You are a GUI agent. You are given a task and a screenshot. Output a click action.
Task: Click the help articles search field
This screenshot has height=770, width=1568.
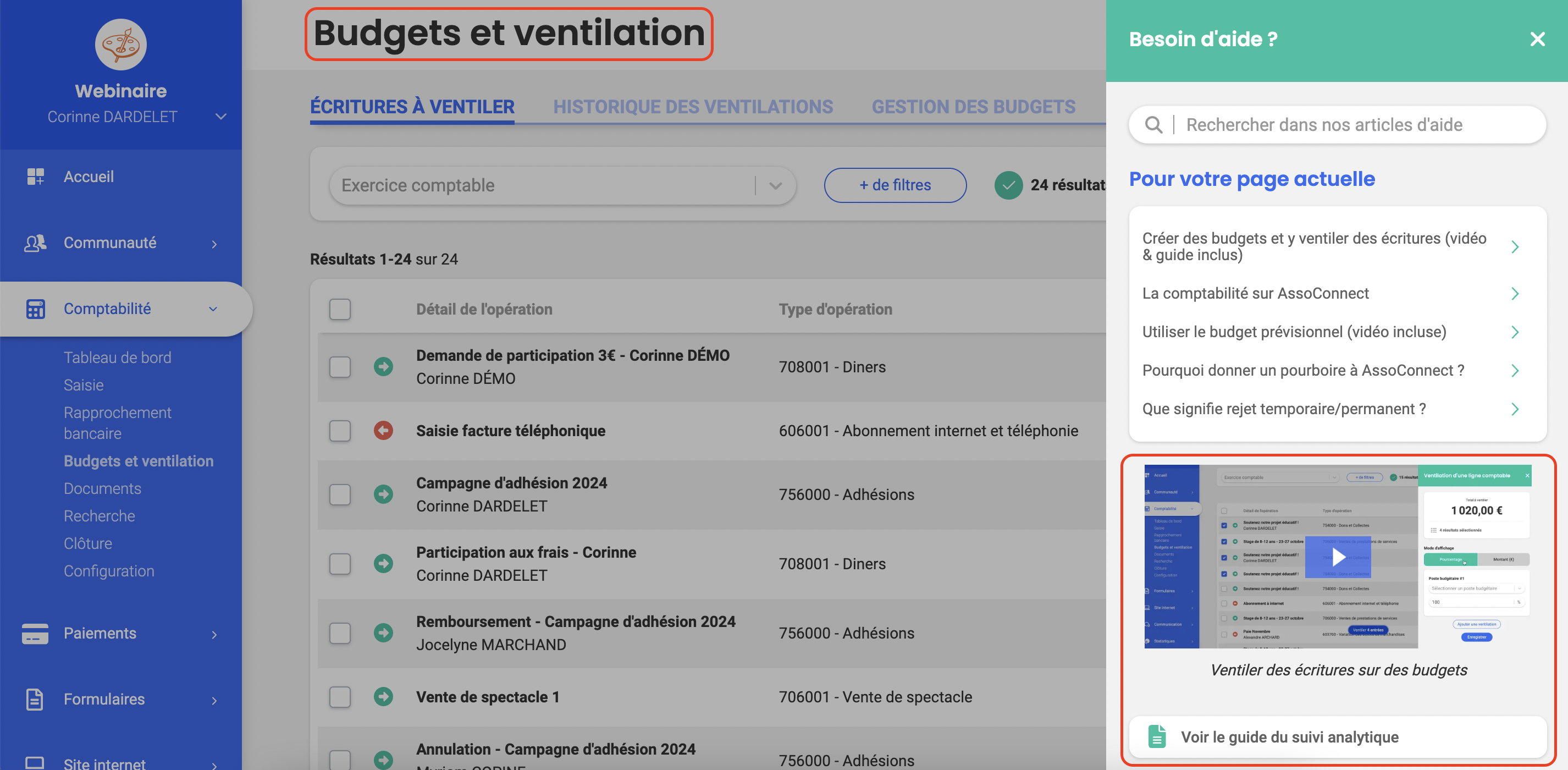(1337, 125)
